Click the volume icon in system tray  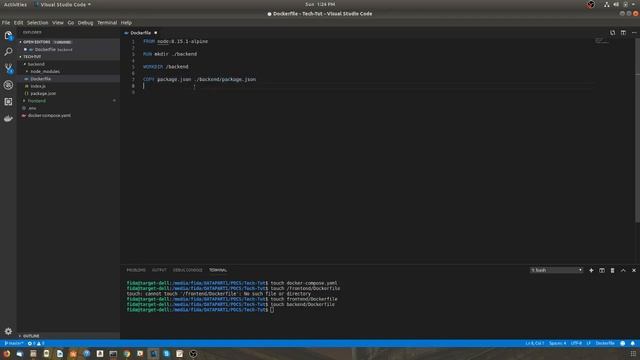coord(616,4)
